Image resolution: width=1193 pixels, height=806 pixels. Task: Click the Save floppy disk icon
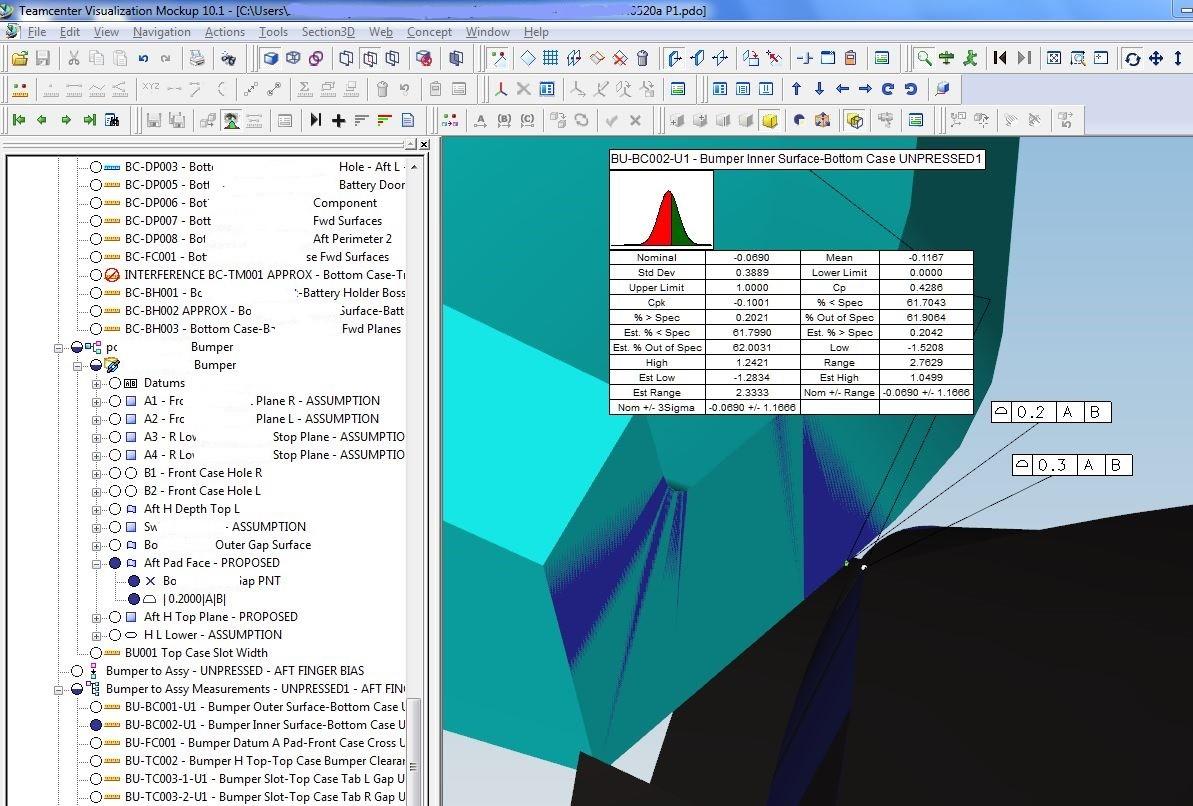tap(43, 58)
